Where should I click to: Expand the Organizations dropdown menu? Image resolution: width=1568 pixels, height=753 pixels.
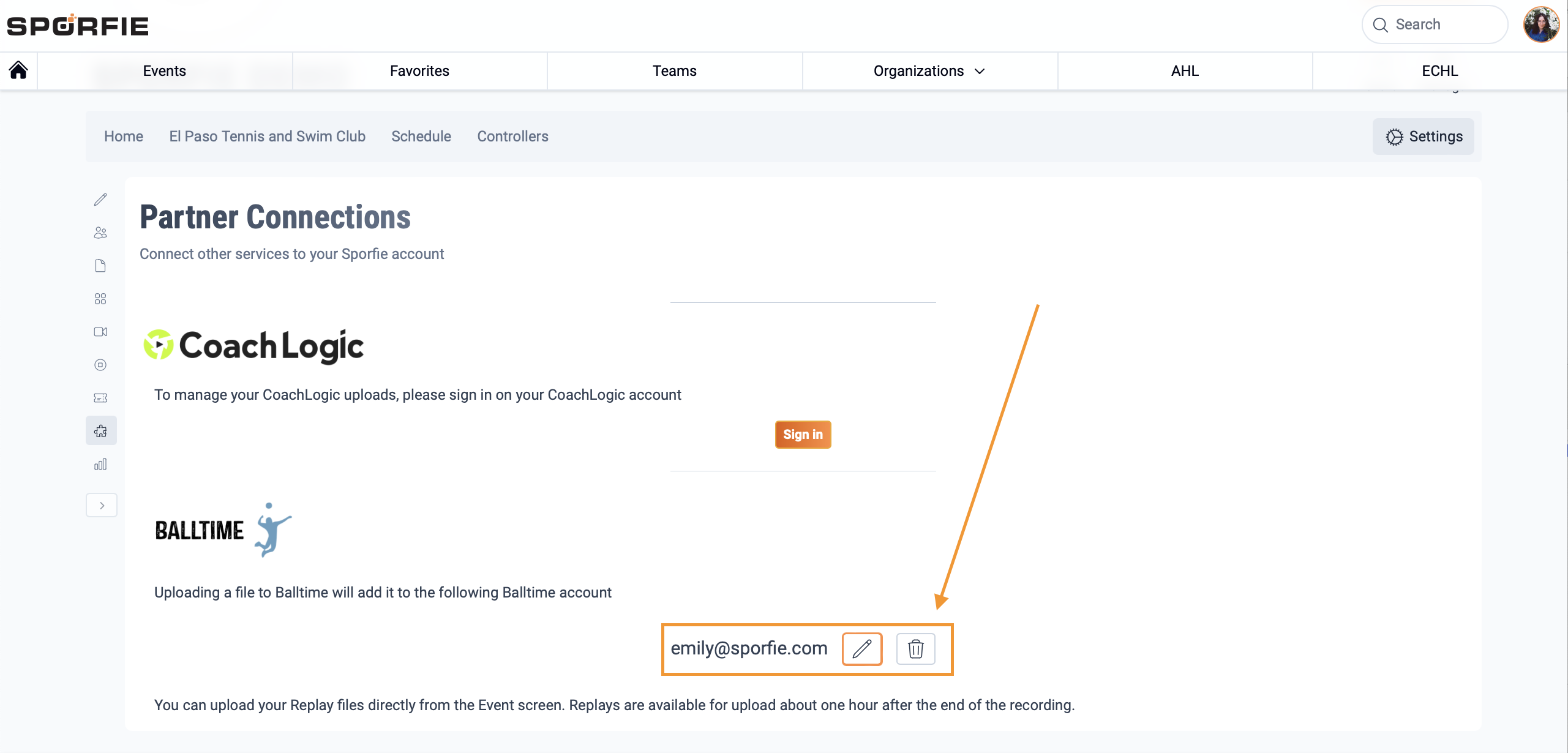[x=929, y=71]
